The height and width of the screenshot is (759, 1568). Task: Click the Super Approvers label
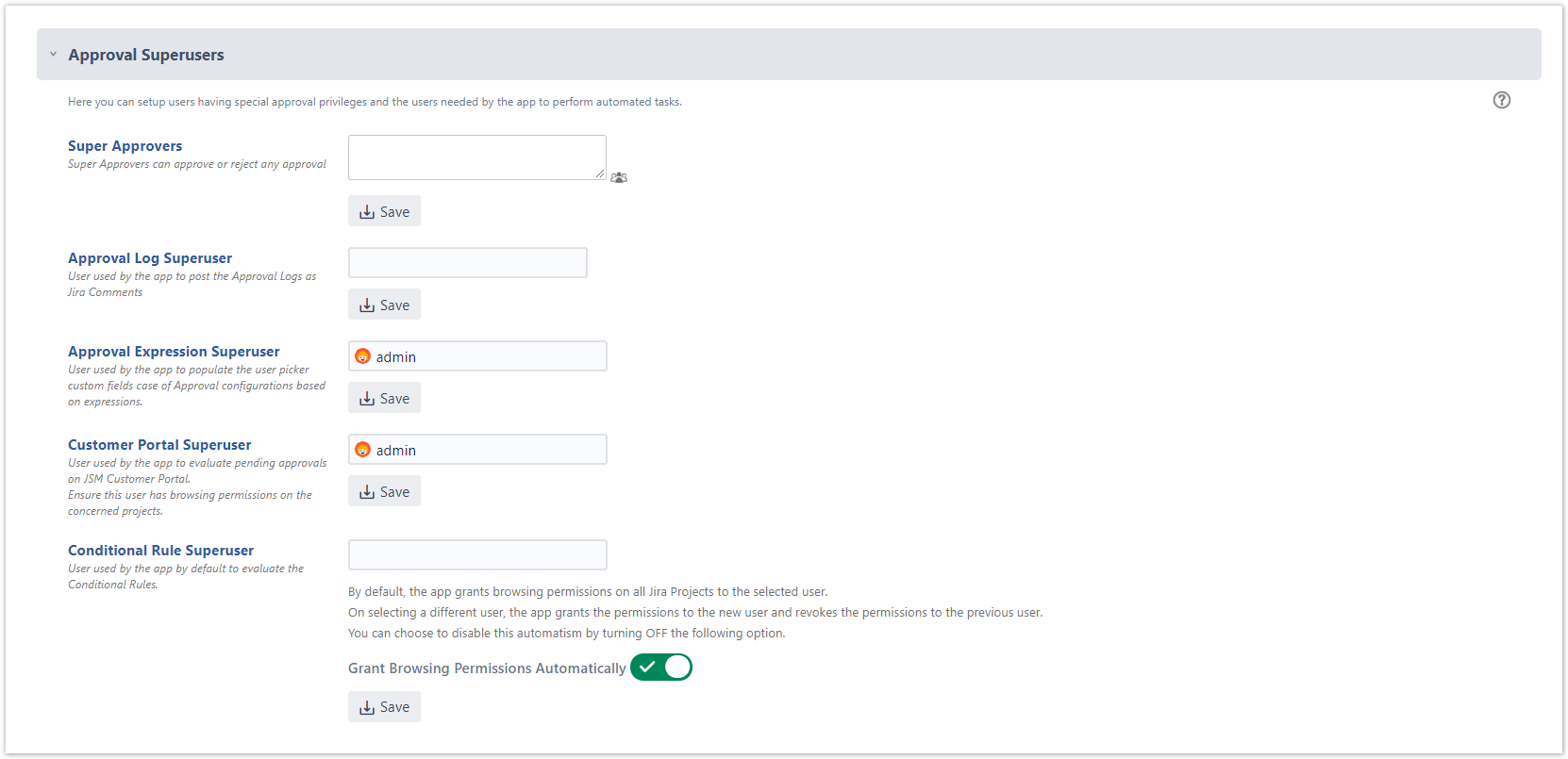pyautogui.click(x=125, y=146)
